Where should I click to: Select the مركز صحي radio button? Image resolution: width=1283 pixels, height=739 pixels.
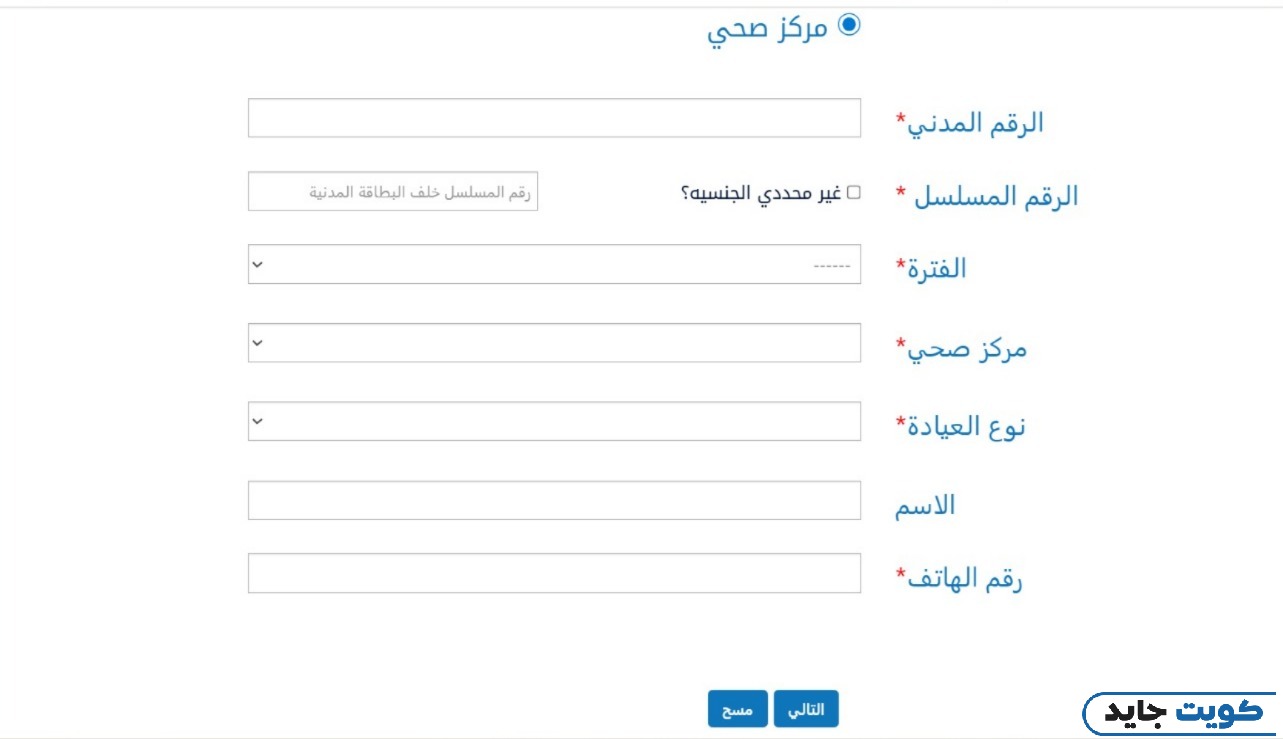point(849,25)
